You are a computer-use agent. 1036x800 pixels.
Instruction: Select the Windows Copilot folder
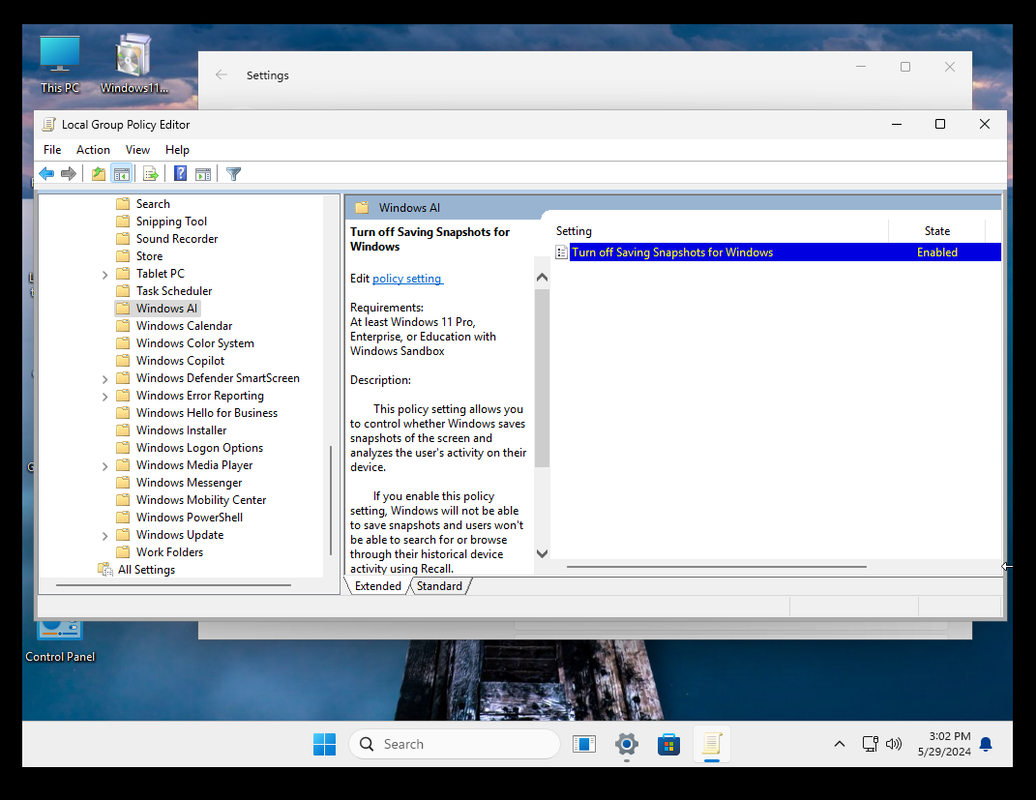[x=170, y=361]
